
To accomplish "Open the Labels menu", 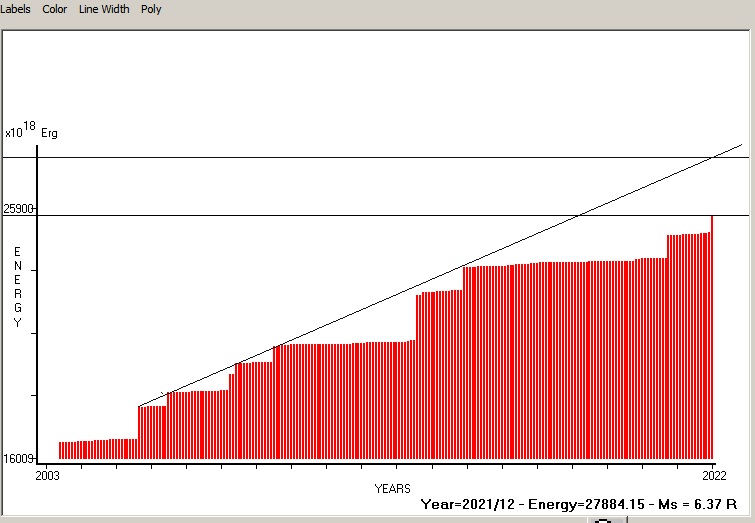I will click(15, 9).
